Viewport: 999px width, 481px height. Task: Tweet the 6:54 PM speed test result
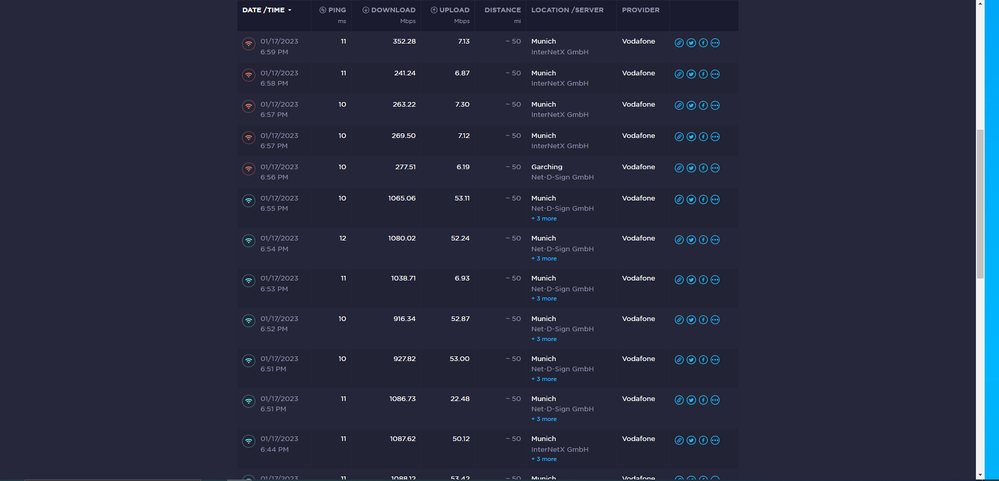coord(691,240)
